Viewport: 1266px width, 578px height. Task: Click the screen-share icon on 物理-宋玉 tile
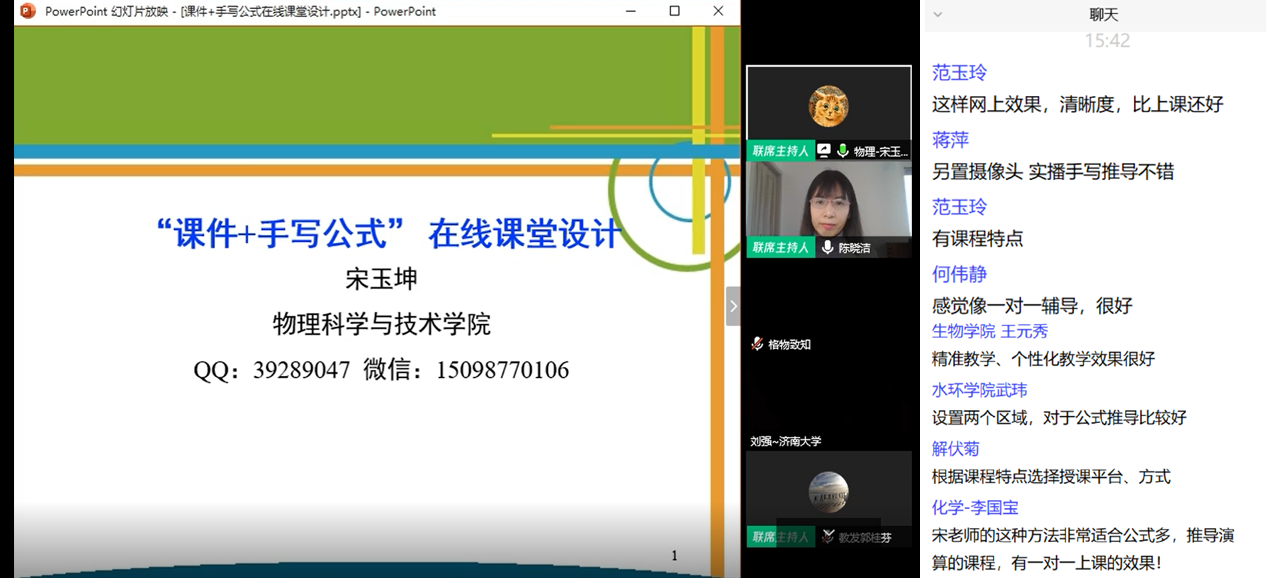pyautogui.click(x=824, y=151)
